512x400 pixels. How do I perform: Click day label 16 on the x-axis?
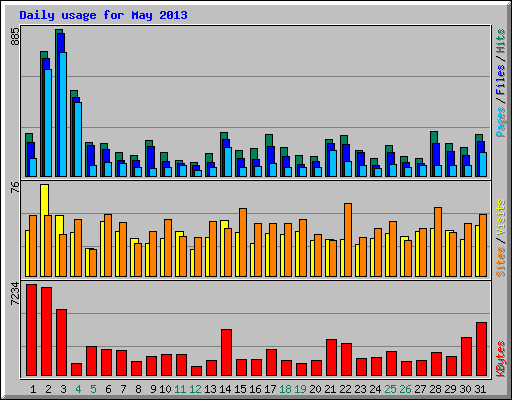(x=255, y=389)
